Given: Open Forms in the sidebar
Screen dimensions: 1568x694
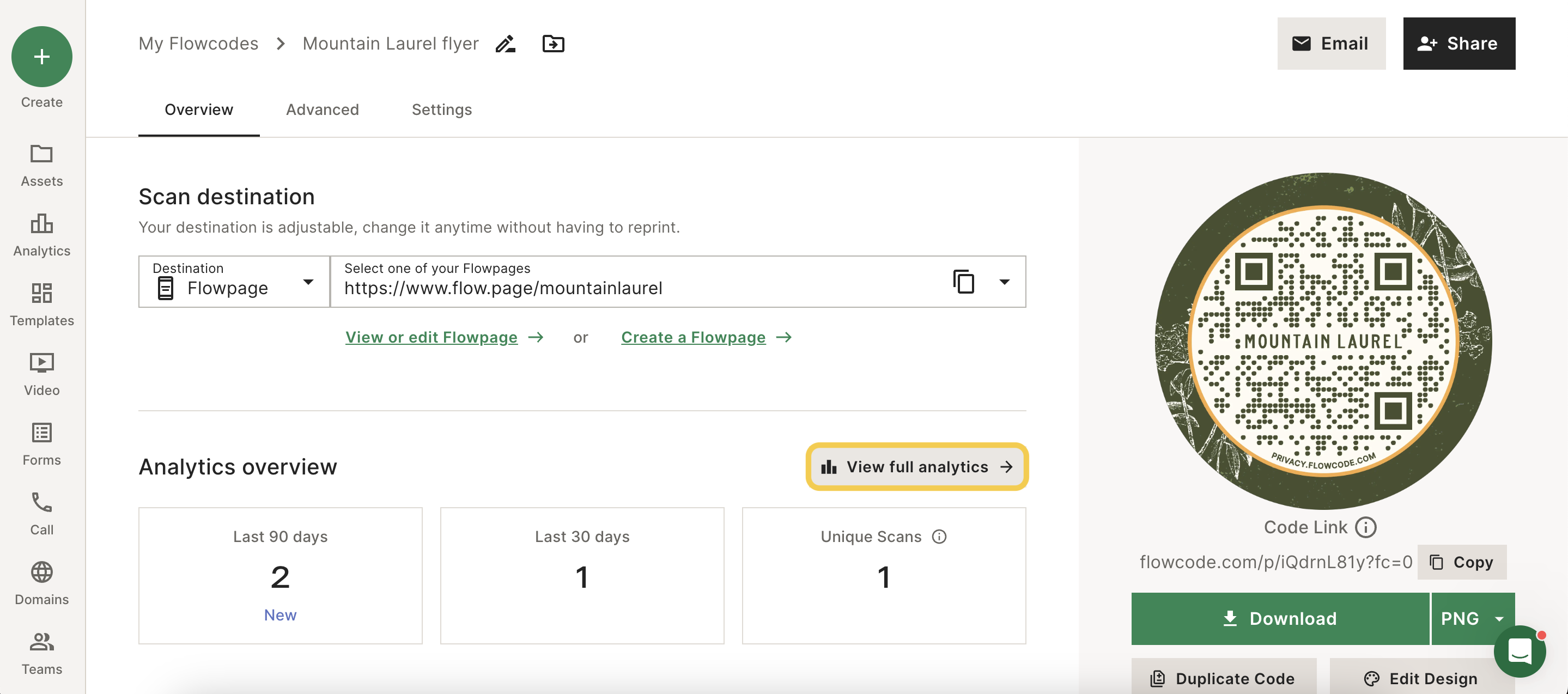Looking at the screenshot, I should (41, 444).
